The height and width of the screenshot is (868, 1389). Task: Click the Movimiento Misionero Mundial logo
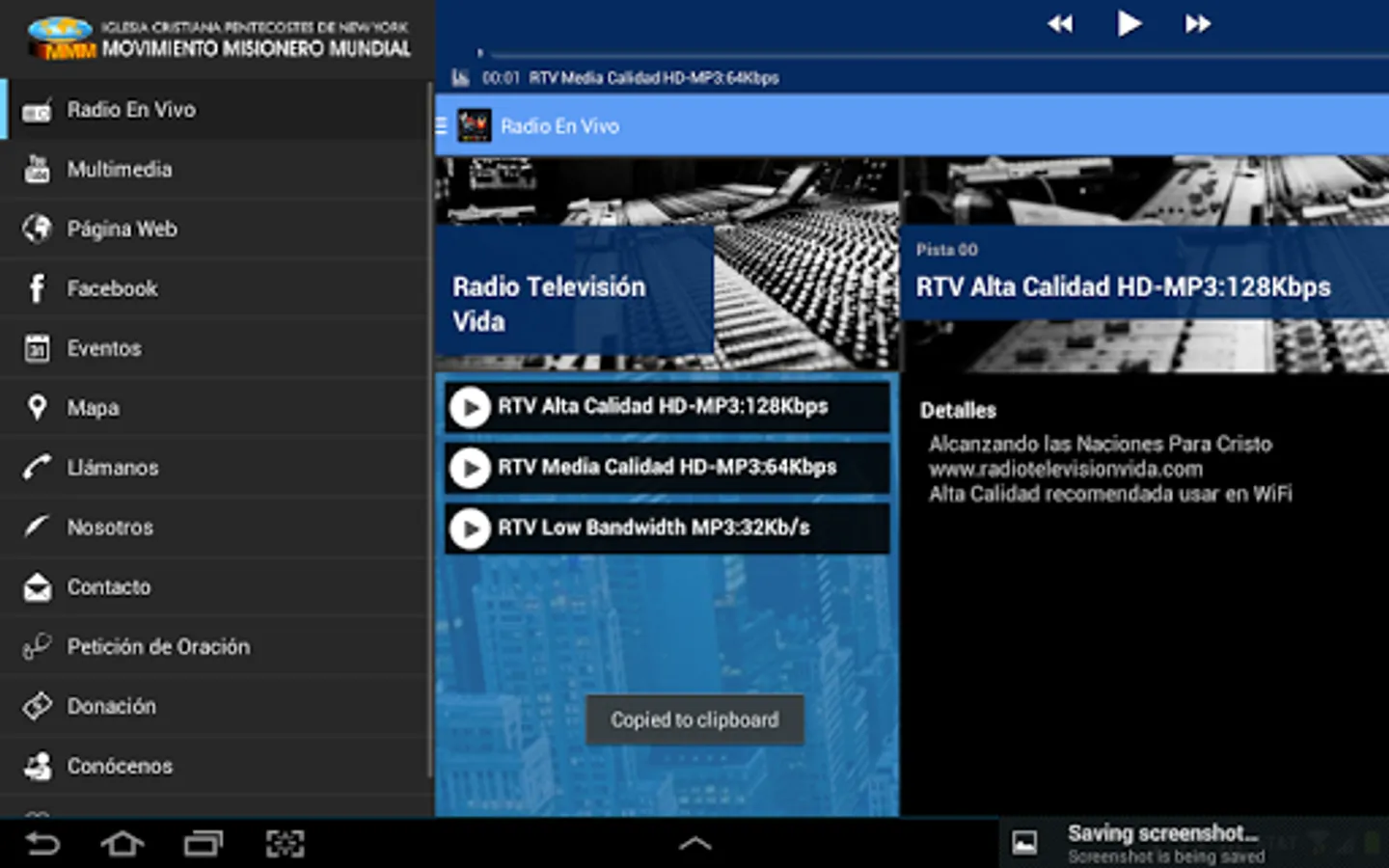[219, 39]
